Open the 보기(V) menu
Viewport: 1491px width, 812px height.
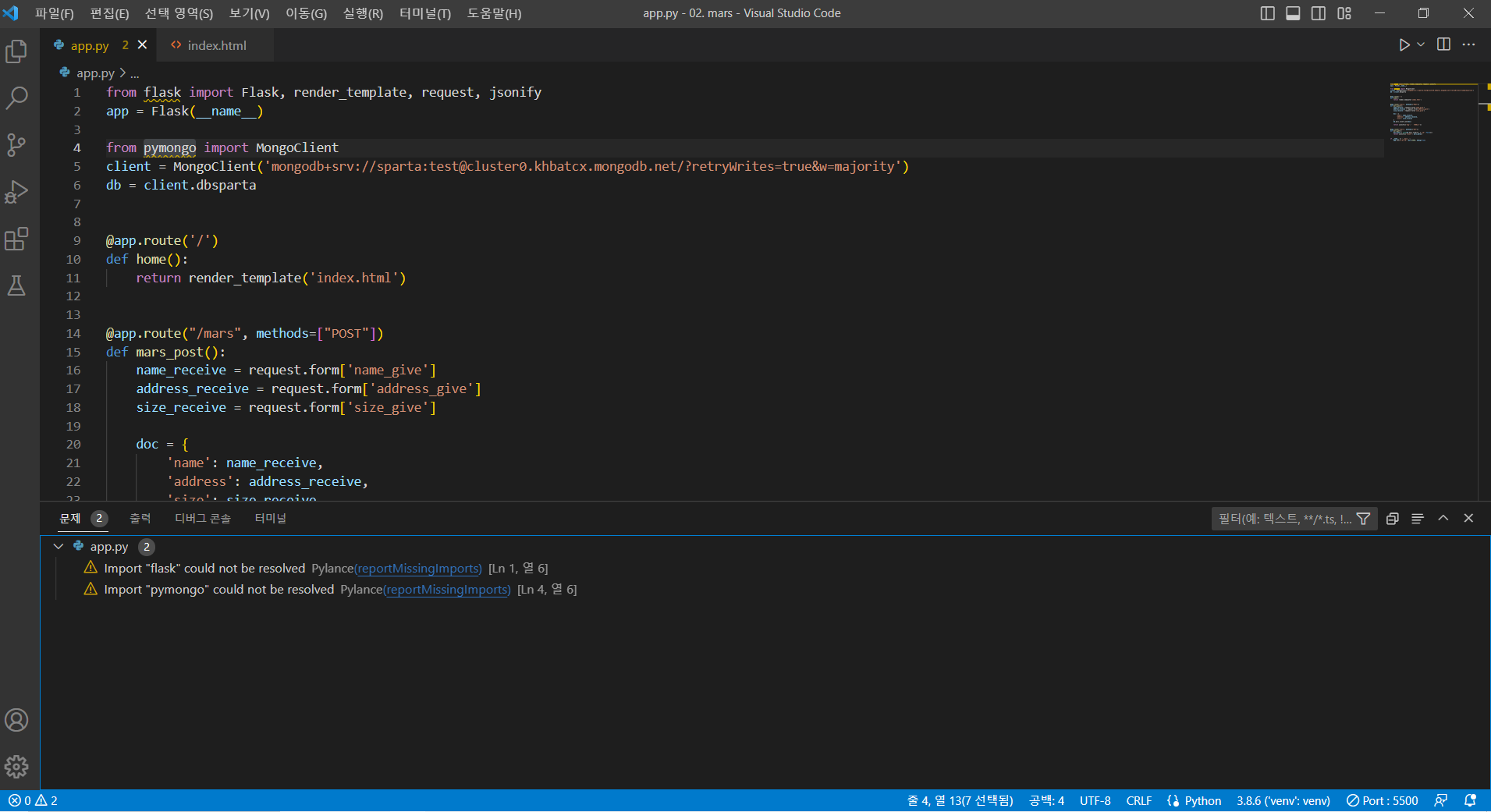(x=249, y=13)
